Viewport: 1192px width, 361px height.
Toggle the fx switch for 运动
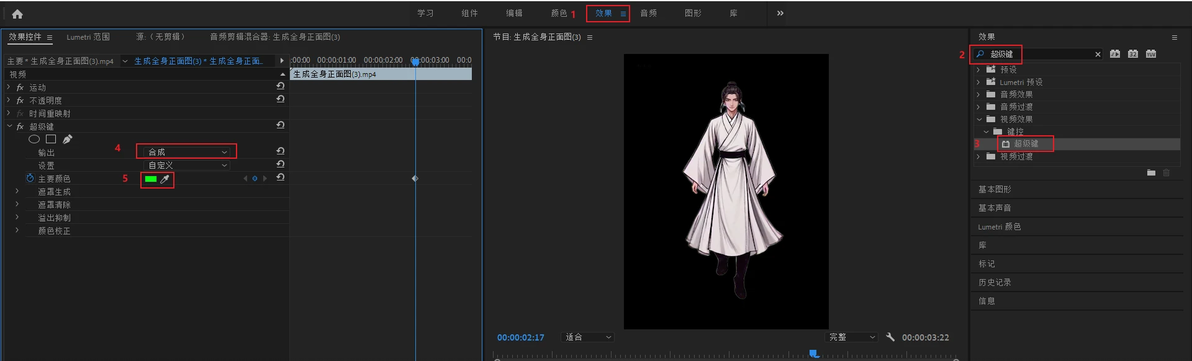point(21,87)
